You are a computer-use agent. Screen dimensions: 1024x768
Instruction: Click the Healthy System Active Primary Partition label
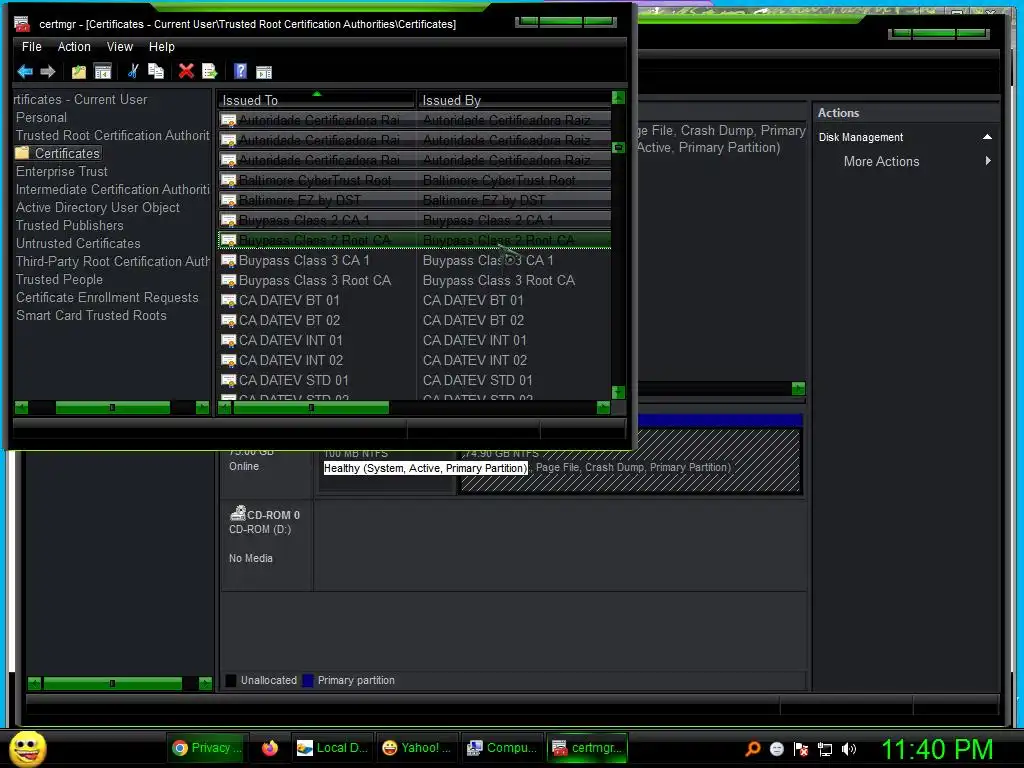[x=425, y=468]
